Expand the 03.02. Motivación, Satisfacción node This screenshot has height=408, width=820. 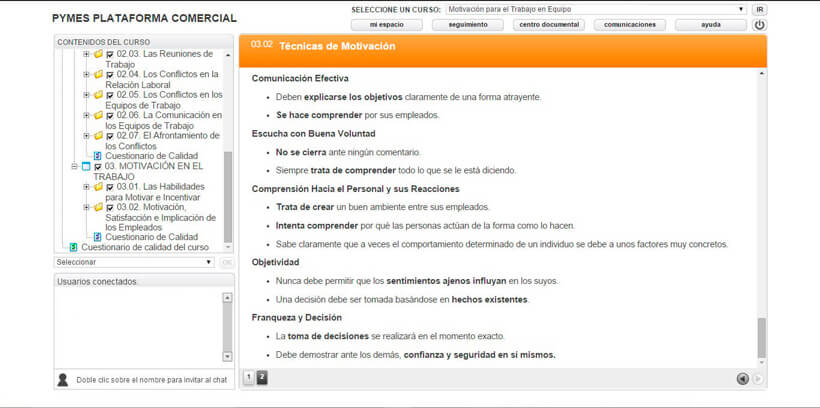click(86, 207)
